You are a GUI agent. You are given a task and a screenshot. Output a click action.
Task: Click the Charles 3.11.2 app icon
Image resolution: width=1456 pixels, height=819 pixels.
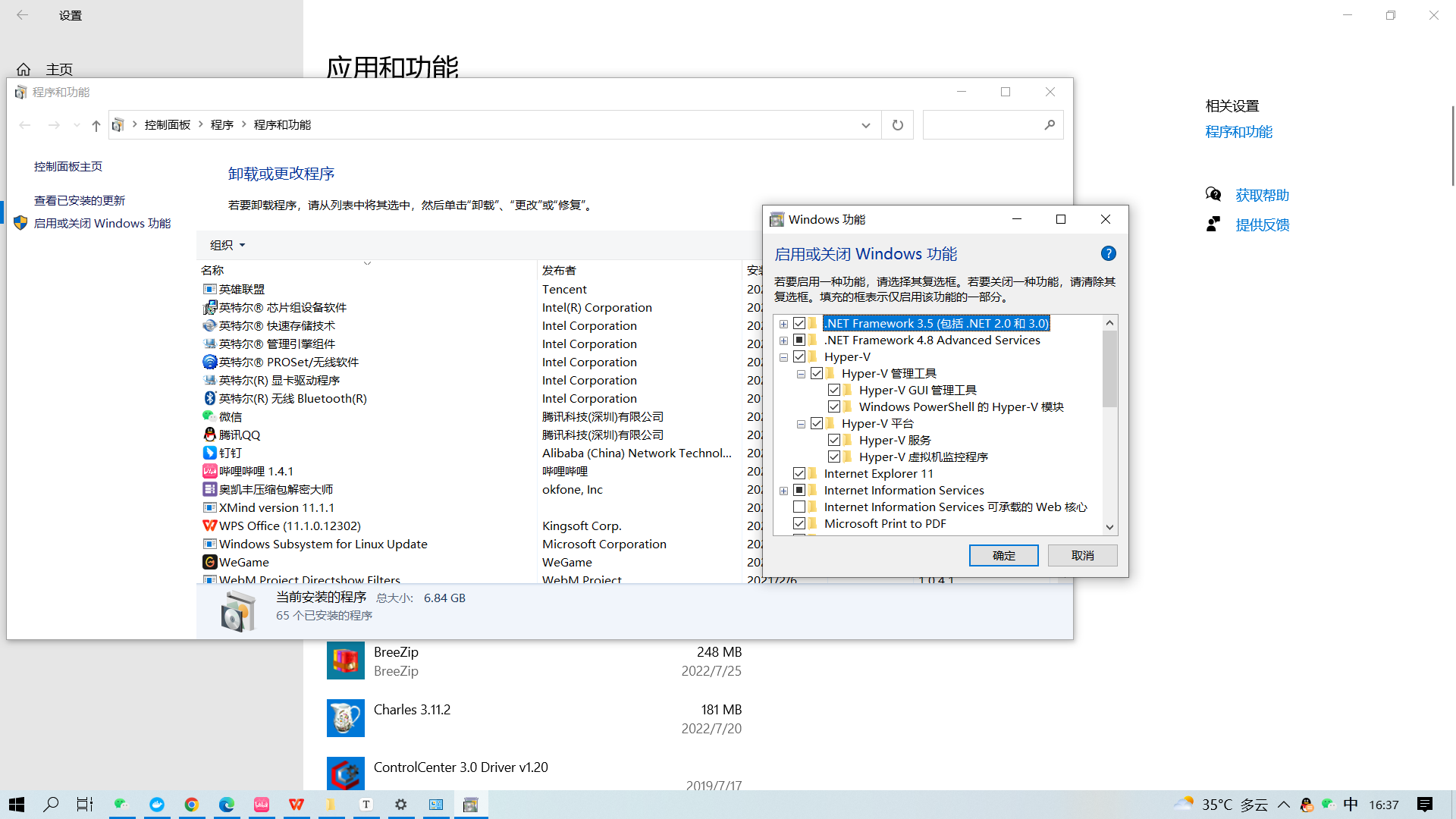point(345,718)
